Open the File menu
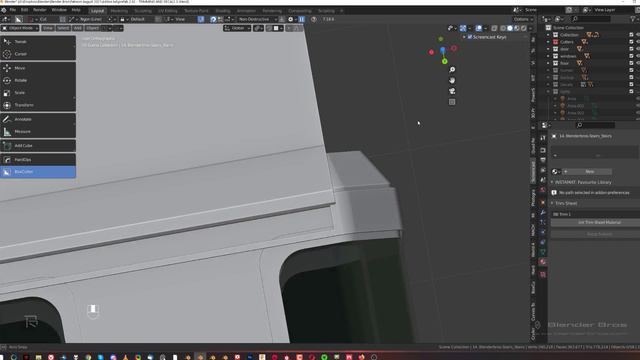 pyautogui.click(x=13, y=10)
